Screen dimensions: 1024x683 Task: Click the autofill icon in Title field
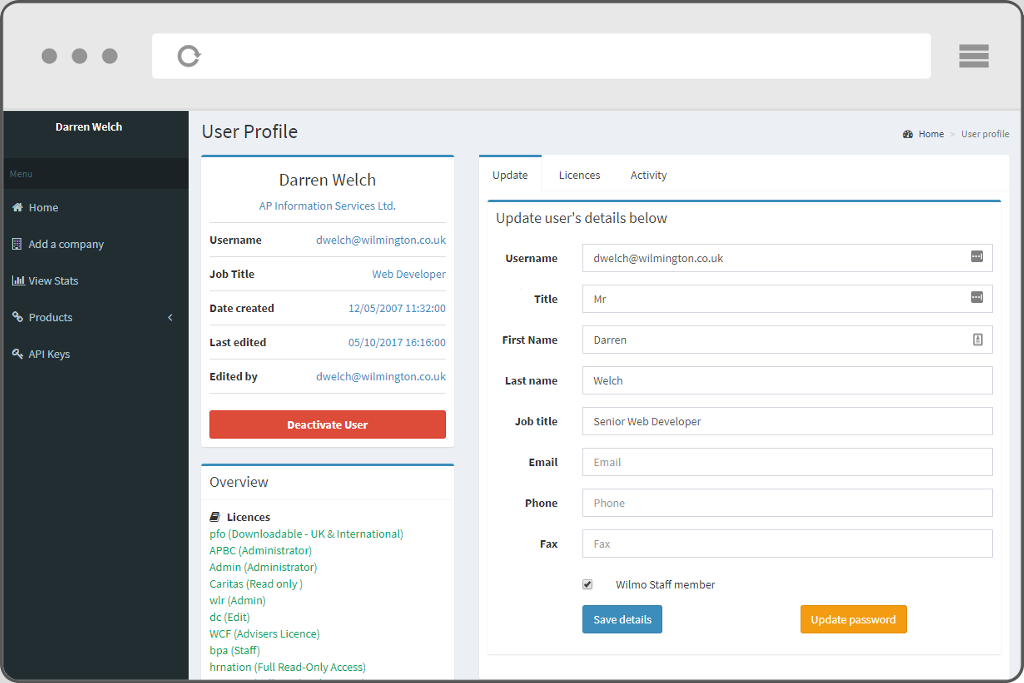pos(977,298)
